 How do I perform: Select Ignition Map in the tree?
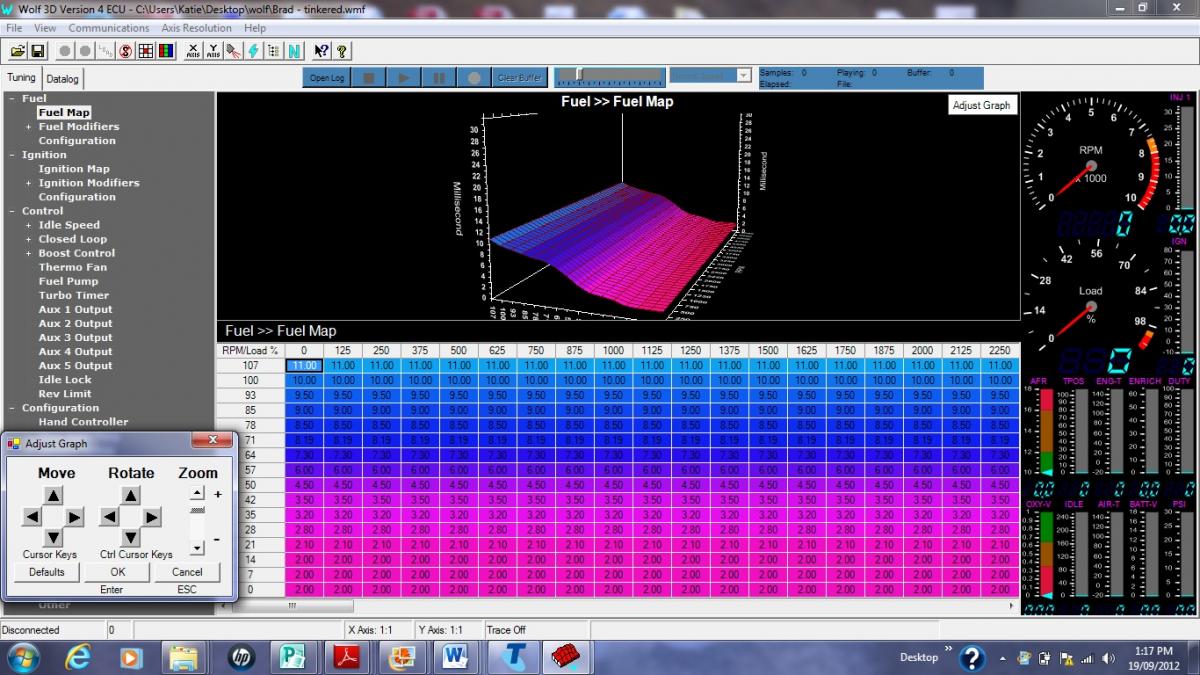[74, 169]
